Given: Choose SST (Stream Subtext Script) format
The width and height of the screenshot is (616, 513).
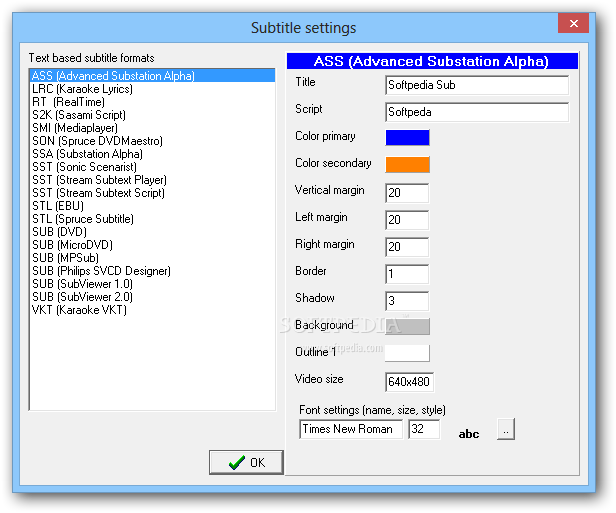Looking at the screenshot, I should [x=152, y=192].
